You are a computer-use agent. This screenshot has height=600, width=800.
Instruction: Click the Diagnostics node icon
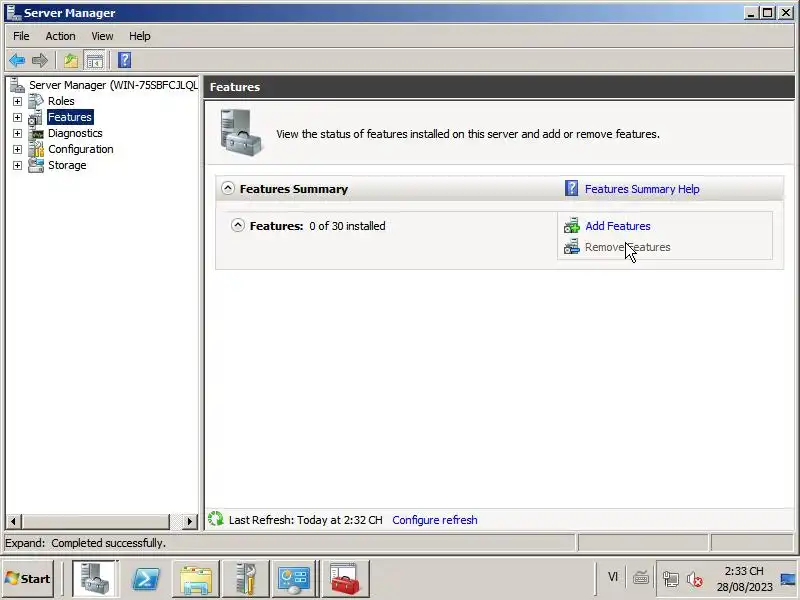(36, 133)
